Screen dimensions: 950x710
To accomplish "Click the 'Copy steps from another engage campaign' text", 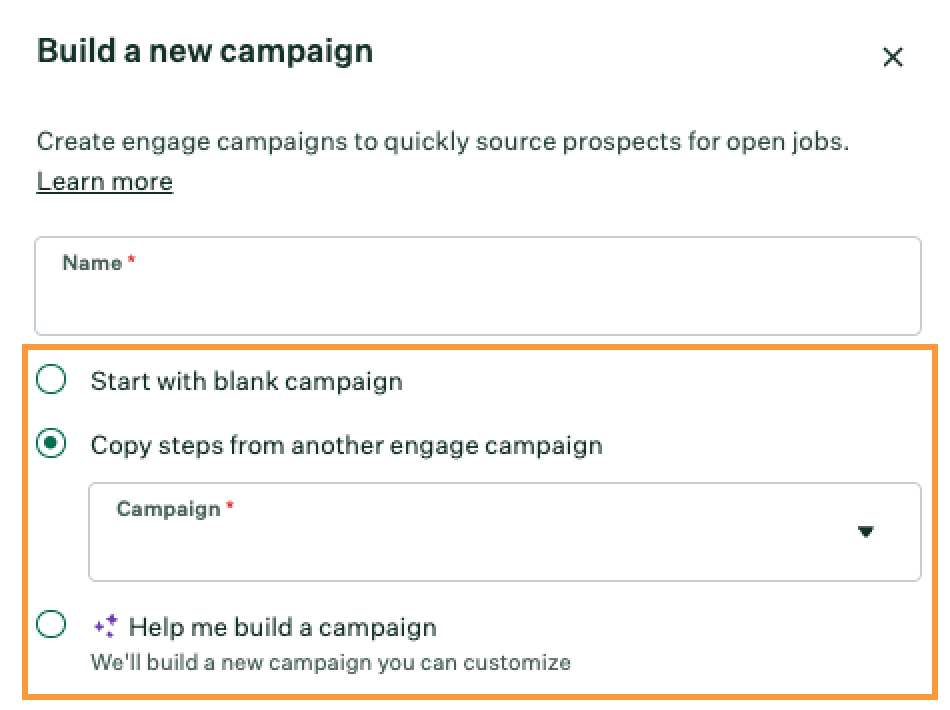I will 347,445.
